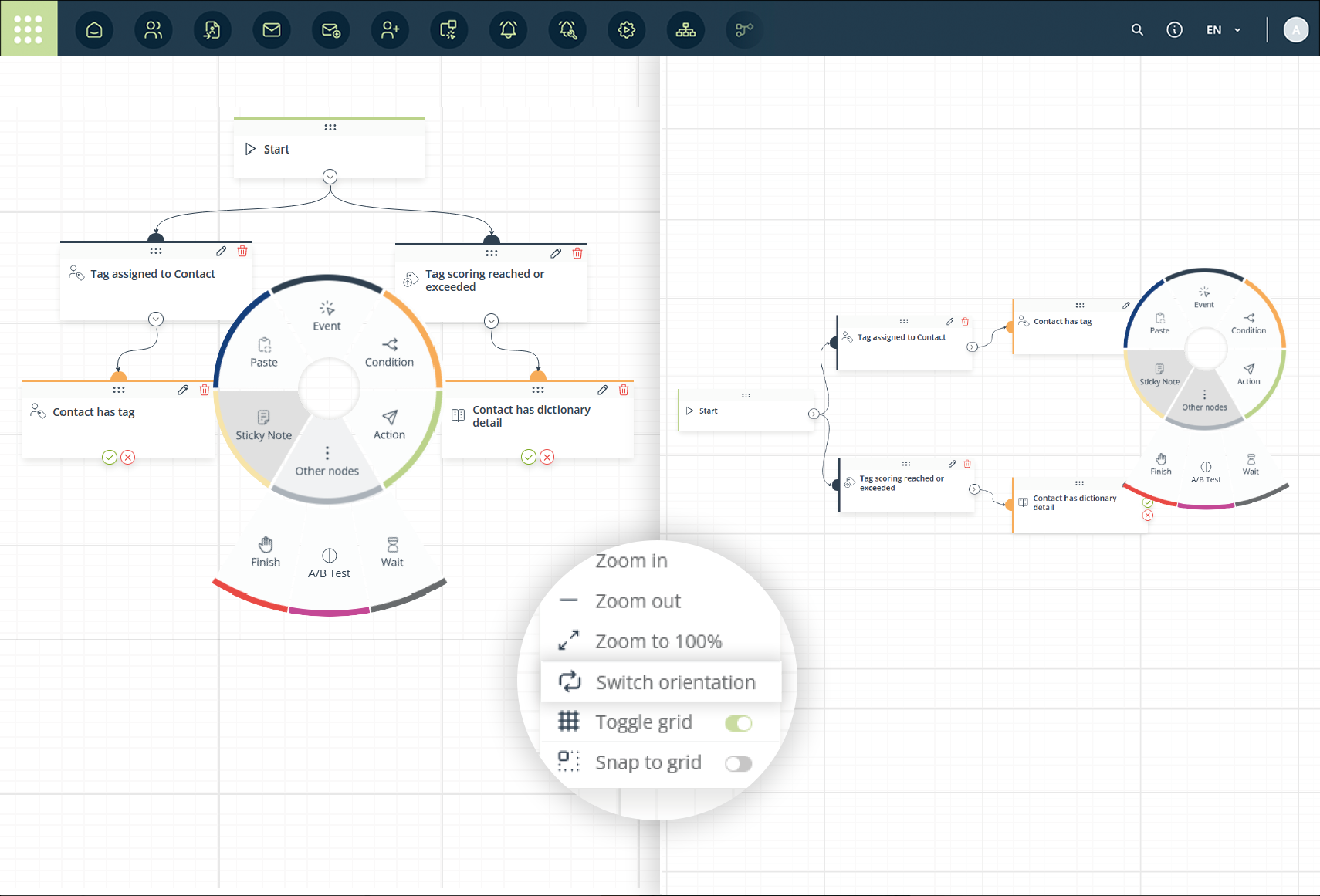
Task: Edit the Tag assigned to Contact node
Action: 222,251
